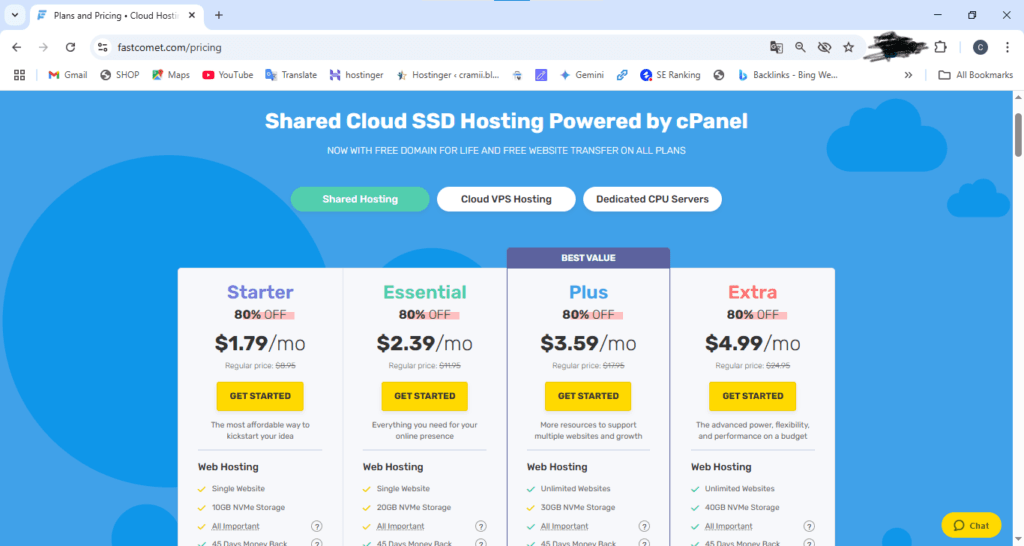
Task: Open a new tab with plus button
Action: click(x=219, y=15)
